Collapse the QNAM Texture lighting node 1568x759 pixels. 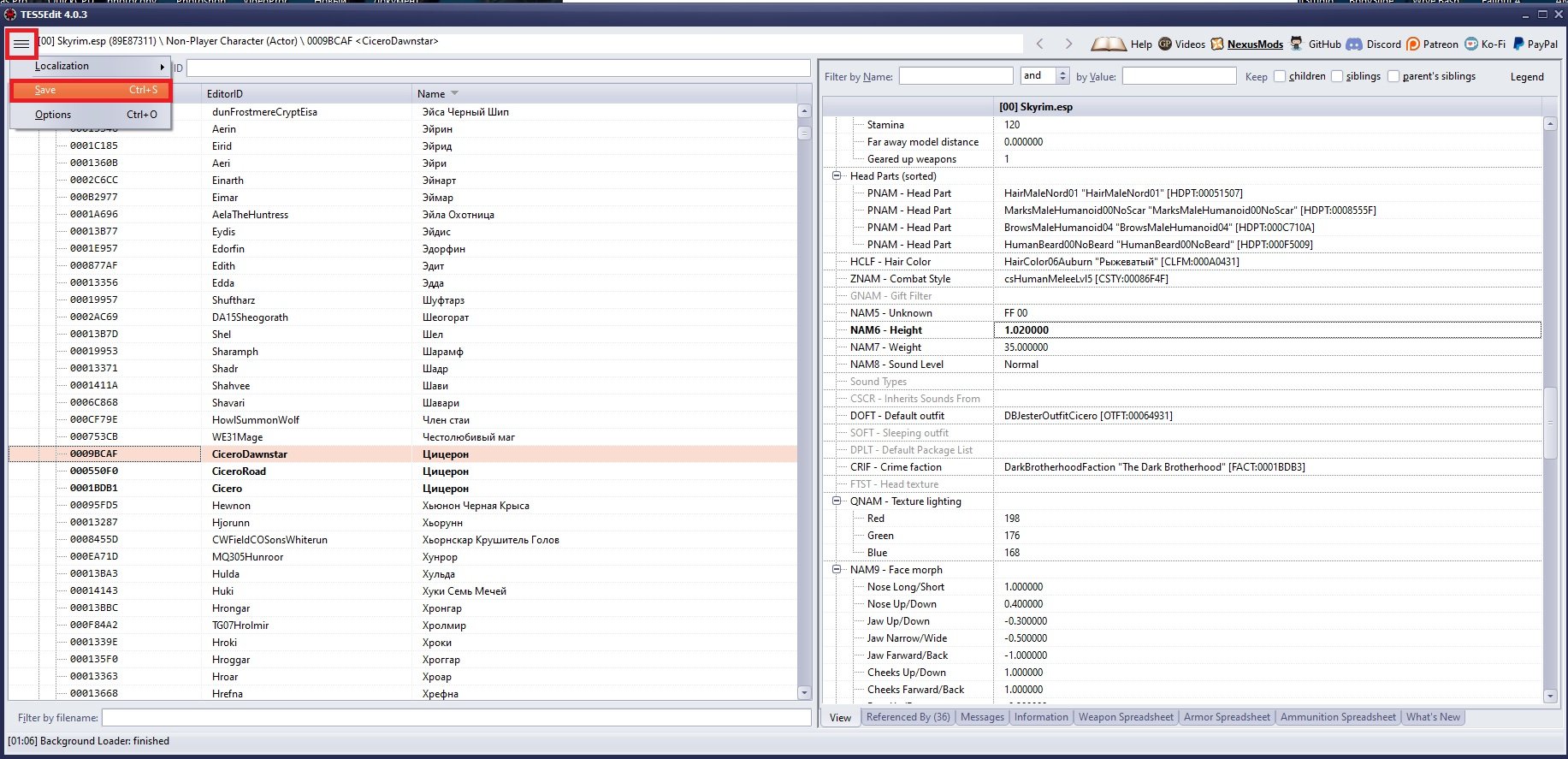(837, 501)
